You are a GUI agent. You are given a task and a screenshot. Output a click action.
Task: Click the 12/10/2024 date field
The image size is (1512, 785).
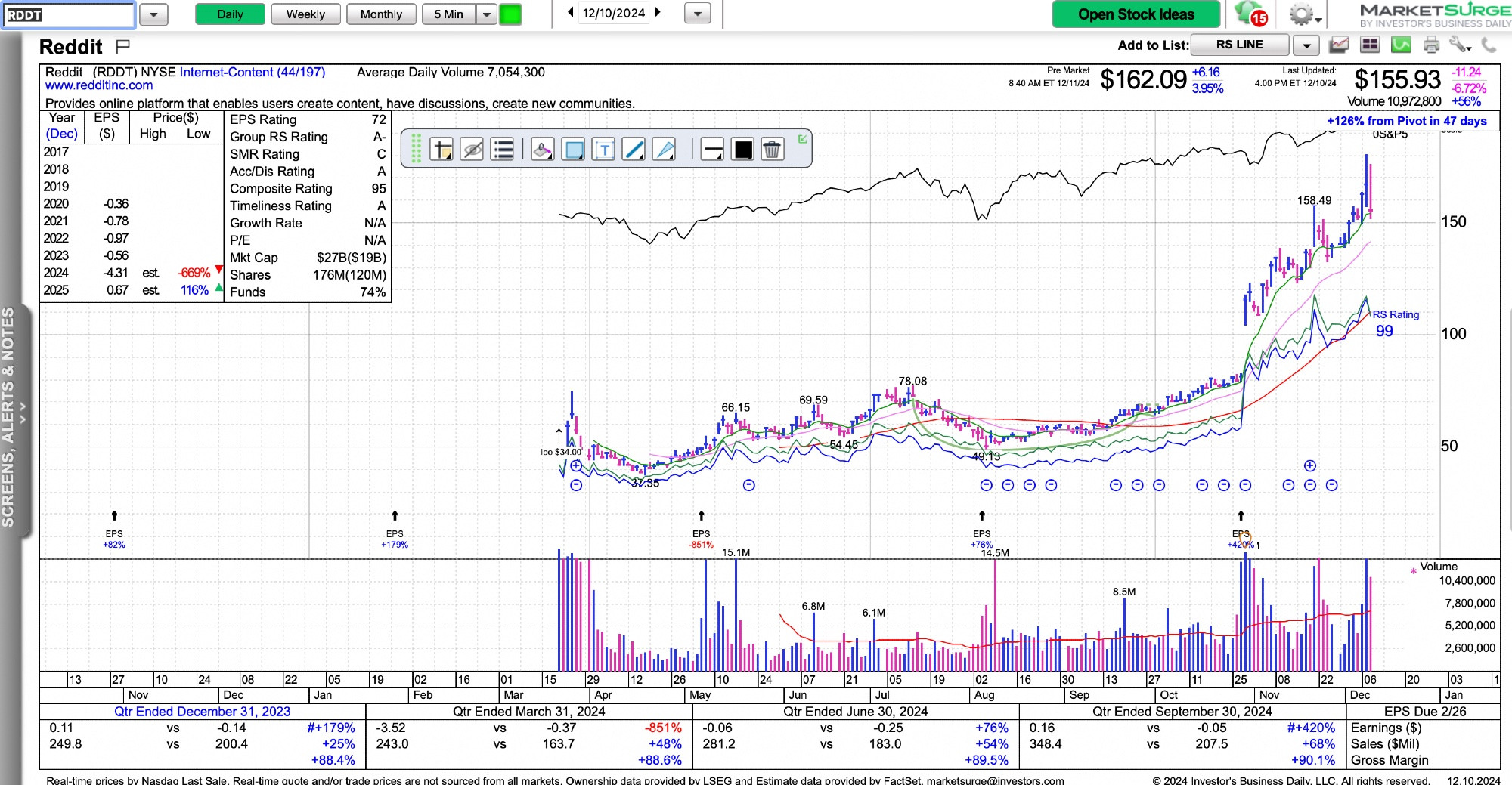pyautogui.click(x=614, y=14)
